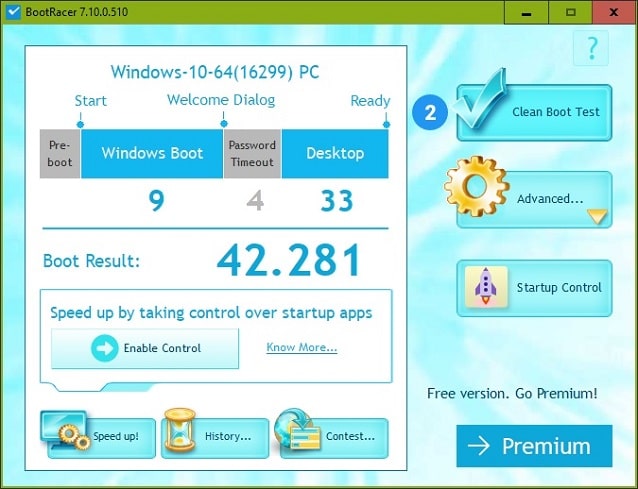Click the hourglass History icon
This screenshot has height=489, width=638.
coord(179,430)
